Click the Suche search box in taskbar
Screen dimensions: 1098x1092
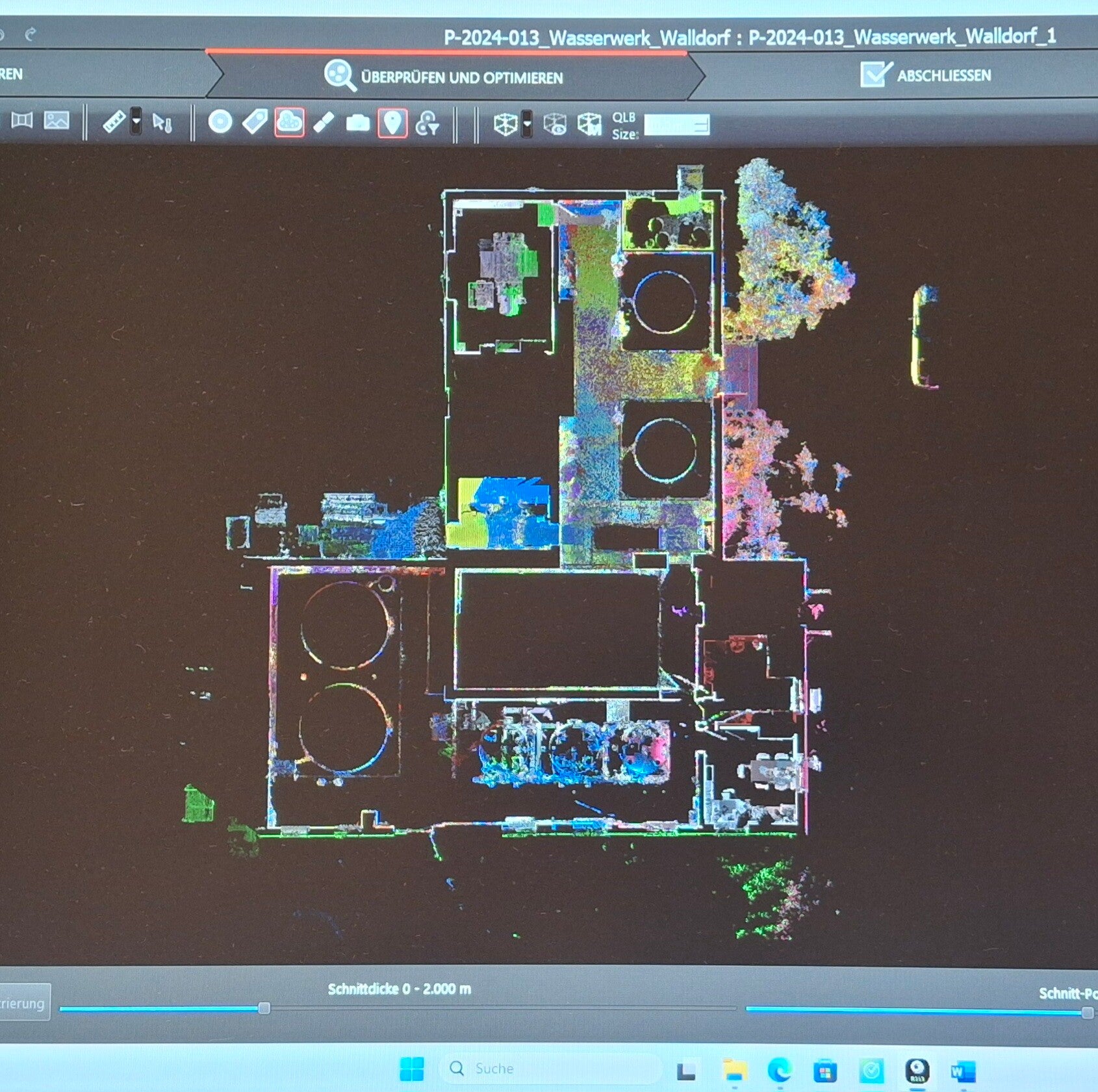point(549,1069)
